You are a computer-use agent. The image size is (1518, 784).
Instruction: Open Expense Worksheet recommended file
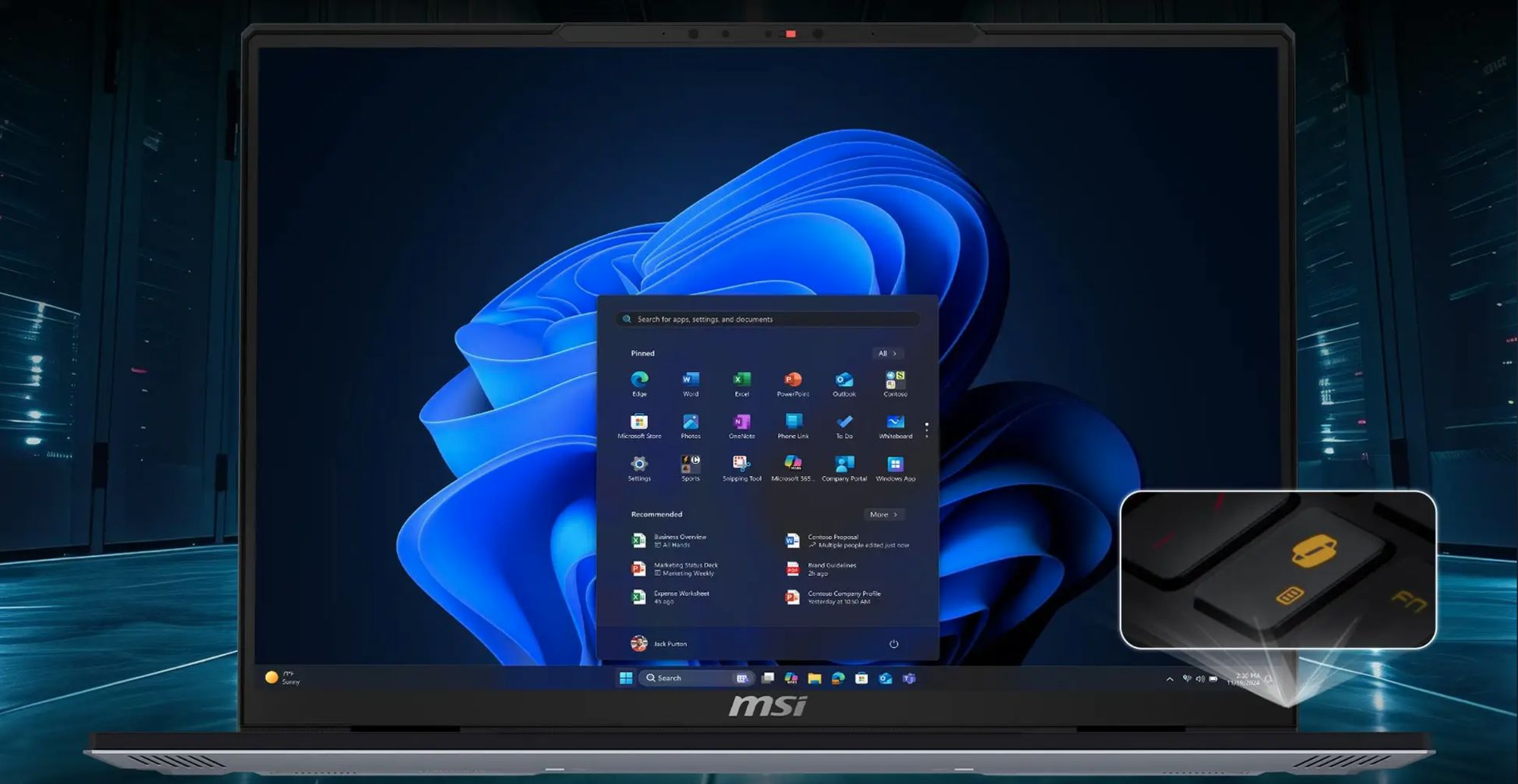pyautogui.click(x=671, y=597)
